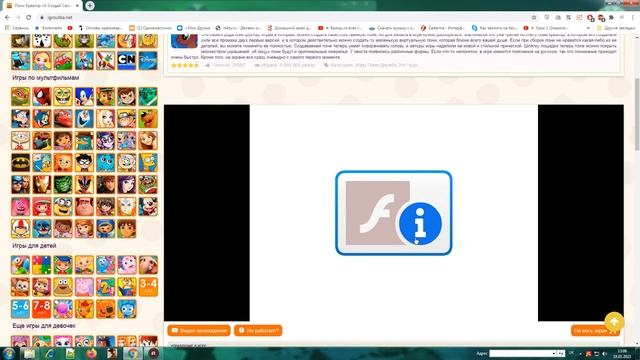Open the Minion games icon
This screenshot has height=360, width=640.
(63, 207)
